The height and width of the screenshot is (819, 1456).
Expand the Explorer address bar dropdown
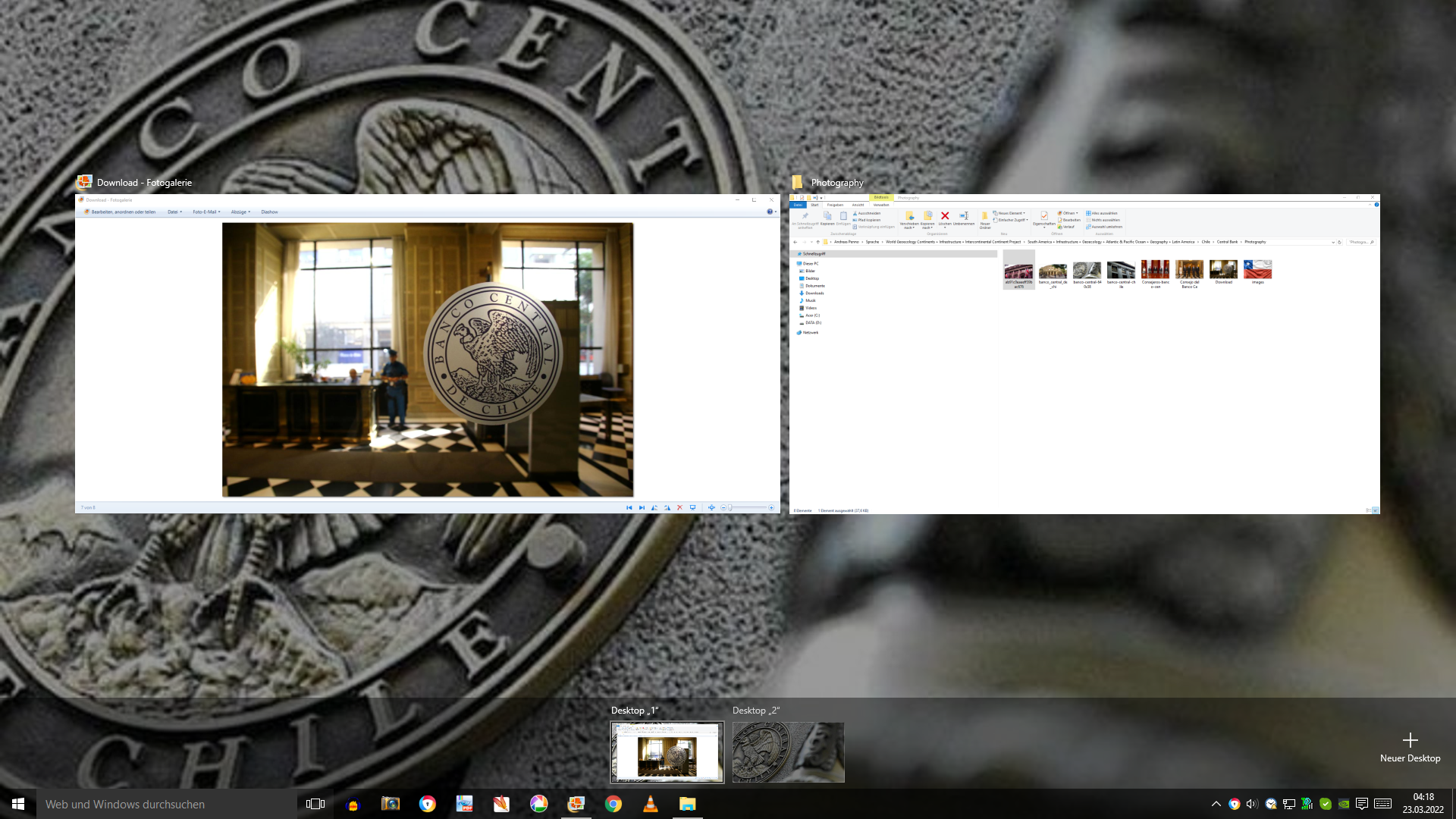1333,242
